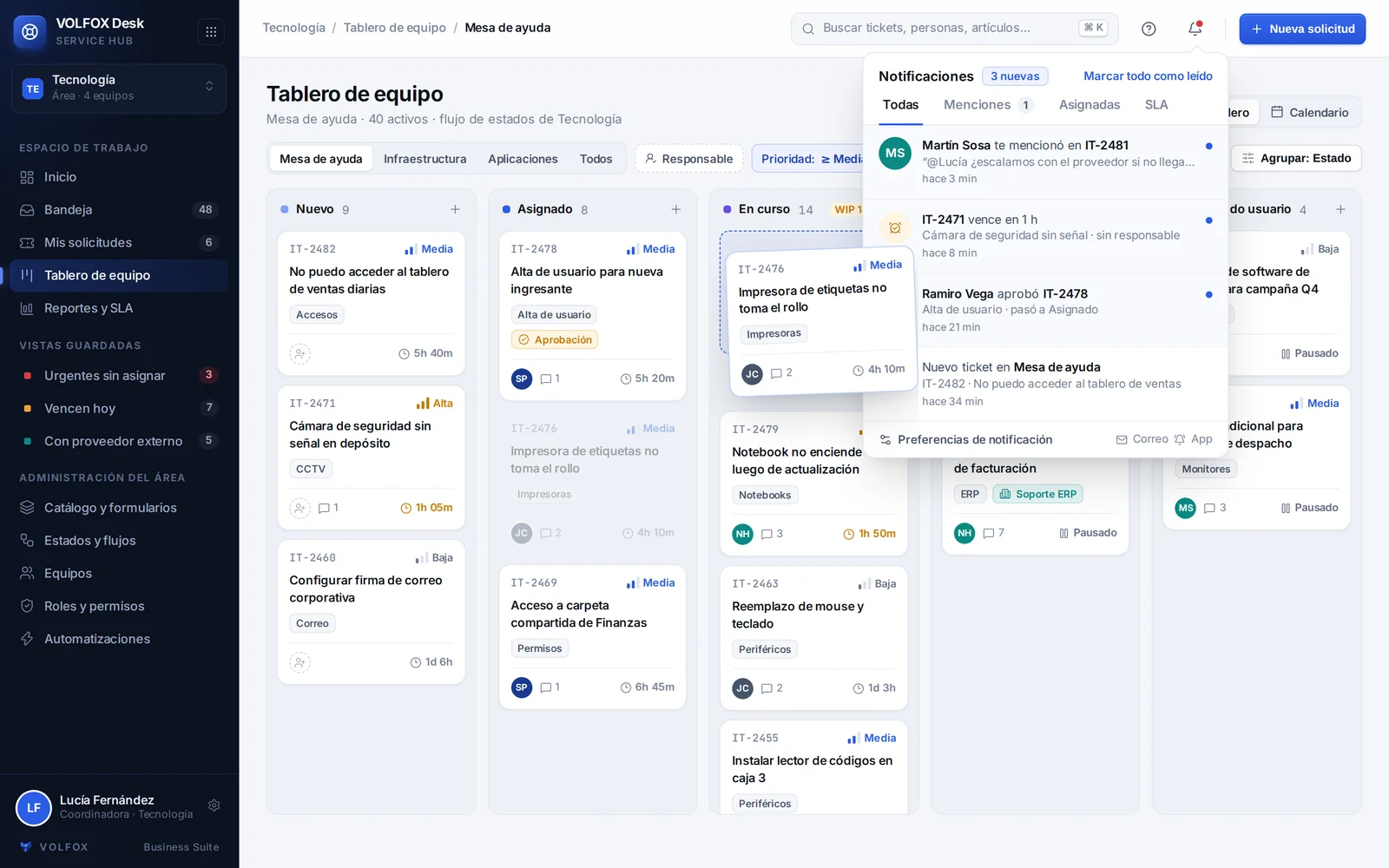The width and height of the screenshot is (1389, 868).
Task: Select the SLA notifications tab
Action: 1155,105
